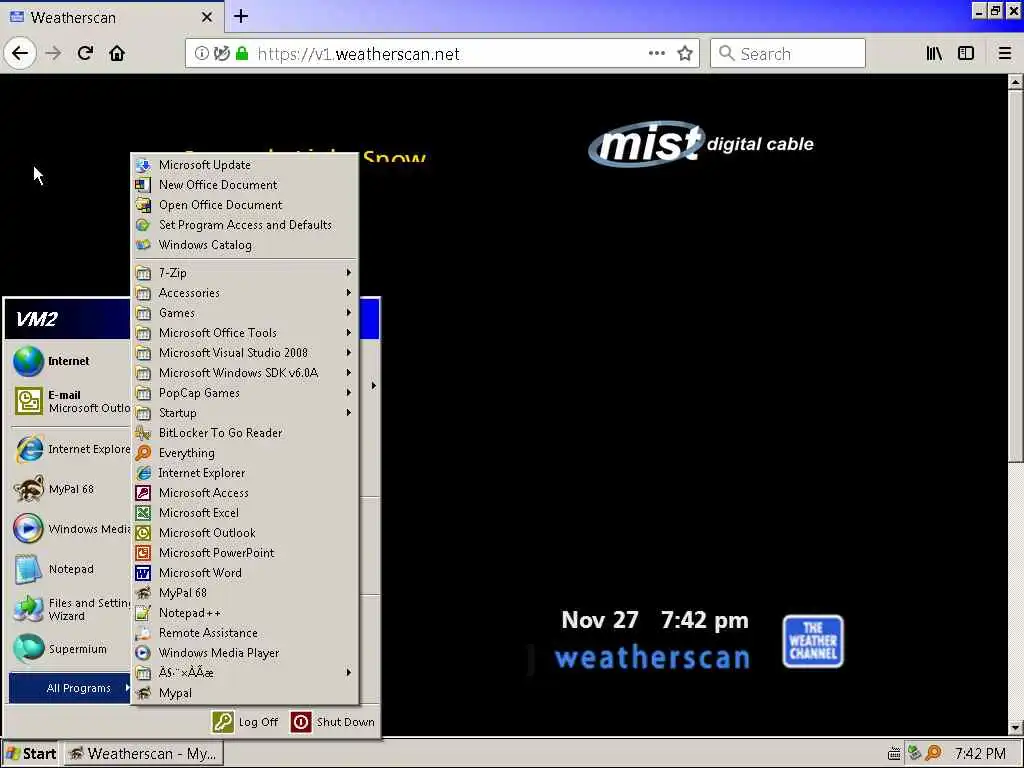Open a new browser tab with plus
This screenshot has width=1024, height=768.
pos(240,16)
